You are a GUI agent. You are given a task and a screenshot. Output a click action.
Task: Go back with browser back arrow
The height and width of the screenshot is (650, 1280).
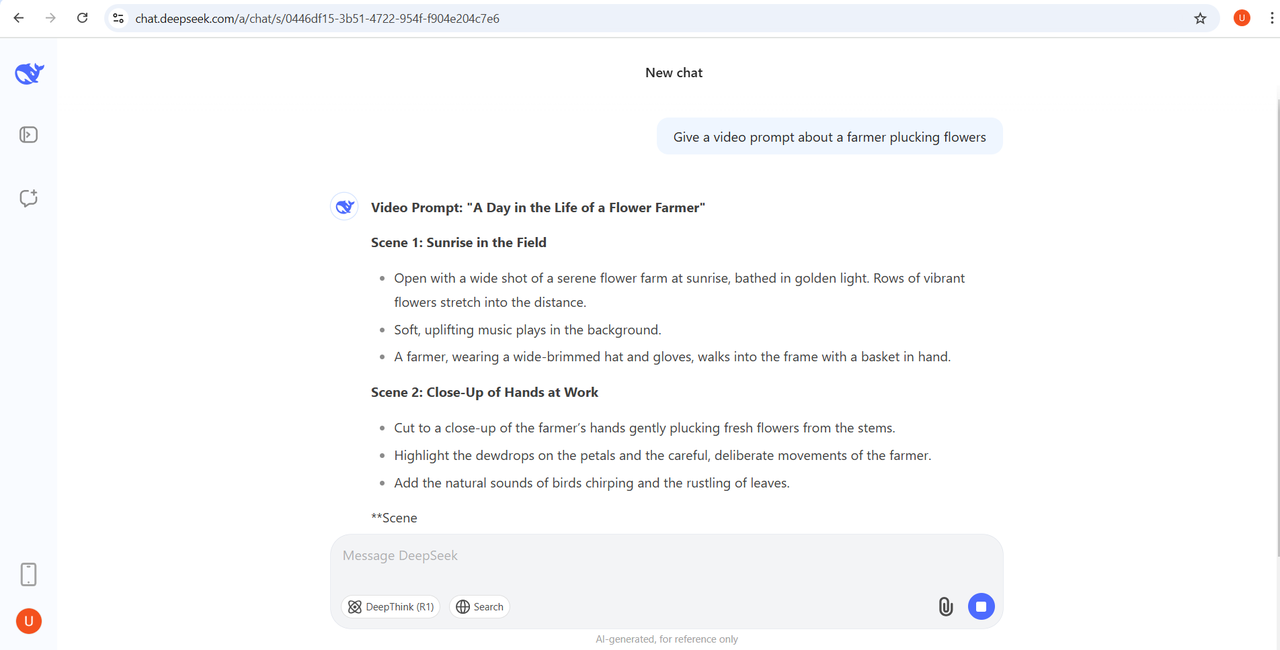tap(18, 18)
